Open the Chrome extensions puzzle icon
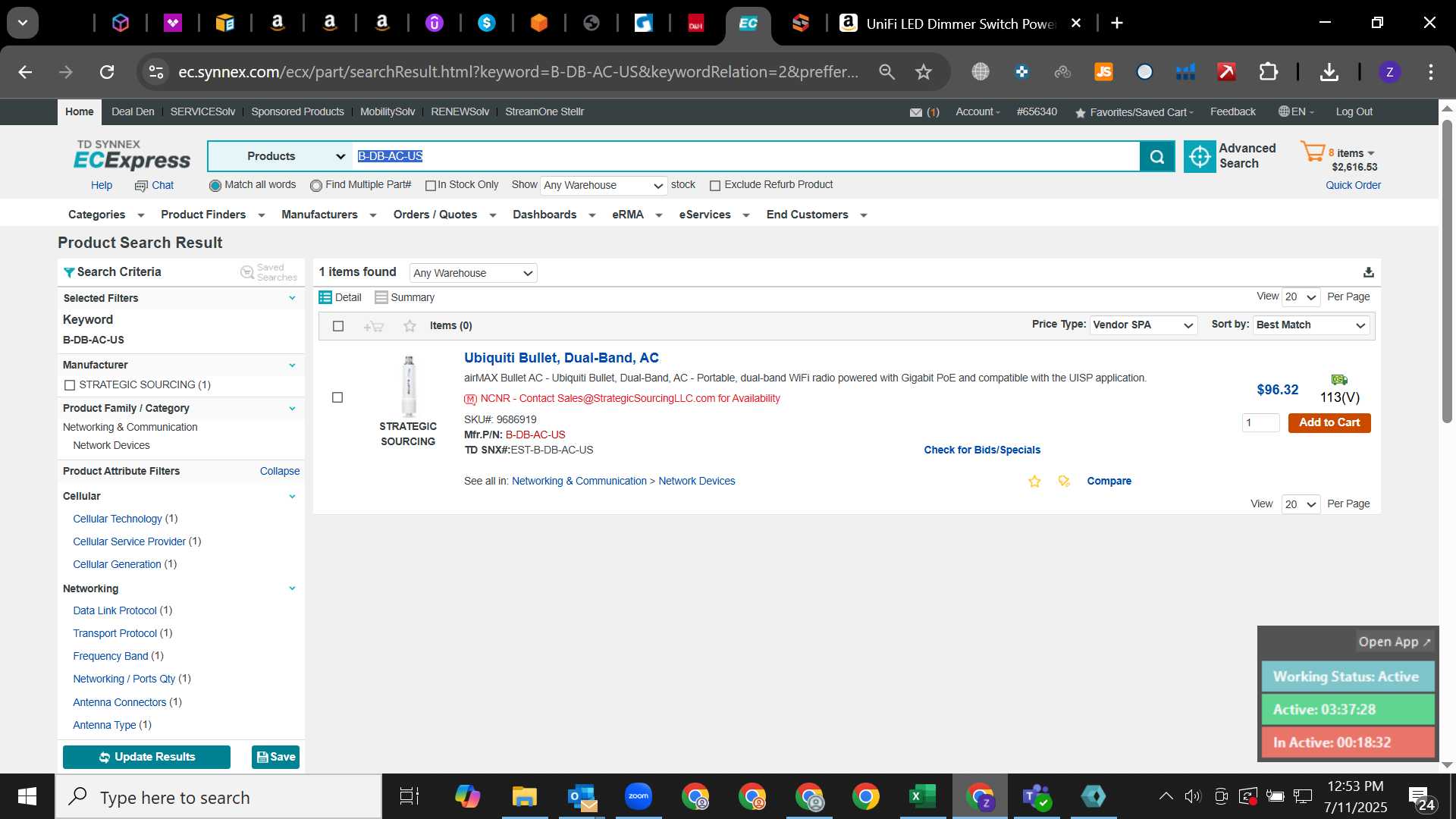Image resolution: width=1456 pixels, height=819 pixels. coord(1268,72)
